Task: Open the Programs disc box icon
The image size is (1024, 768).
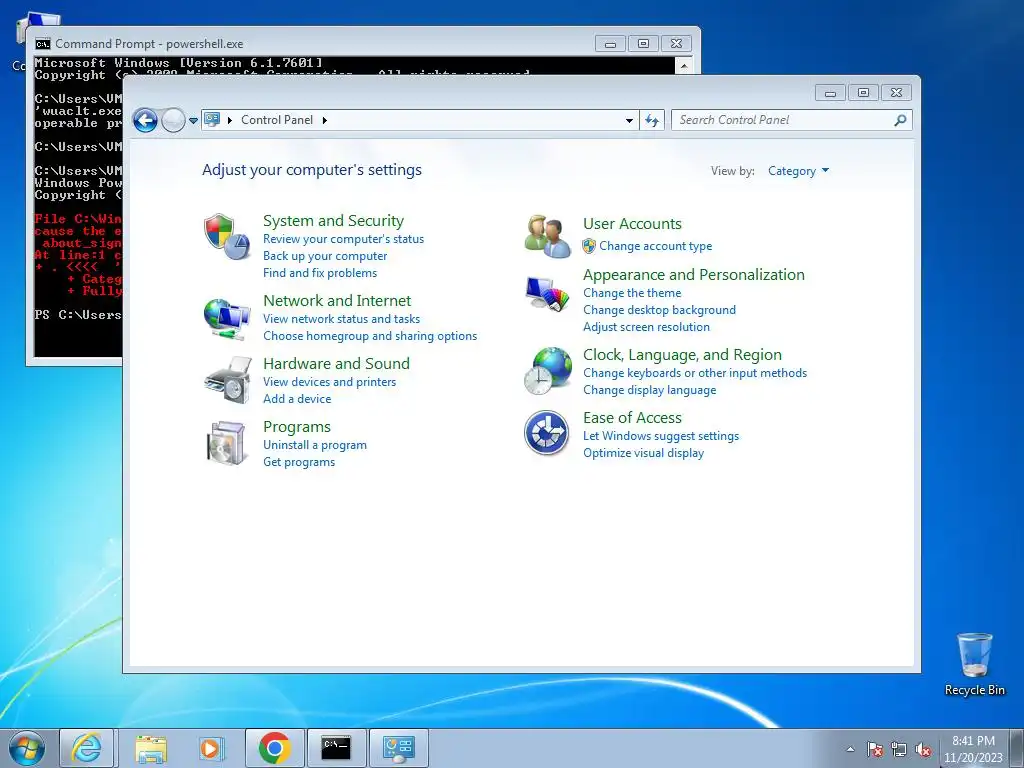Action: (227, 443)
